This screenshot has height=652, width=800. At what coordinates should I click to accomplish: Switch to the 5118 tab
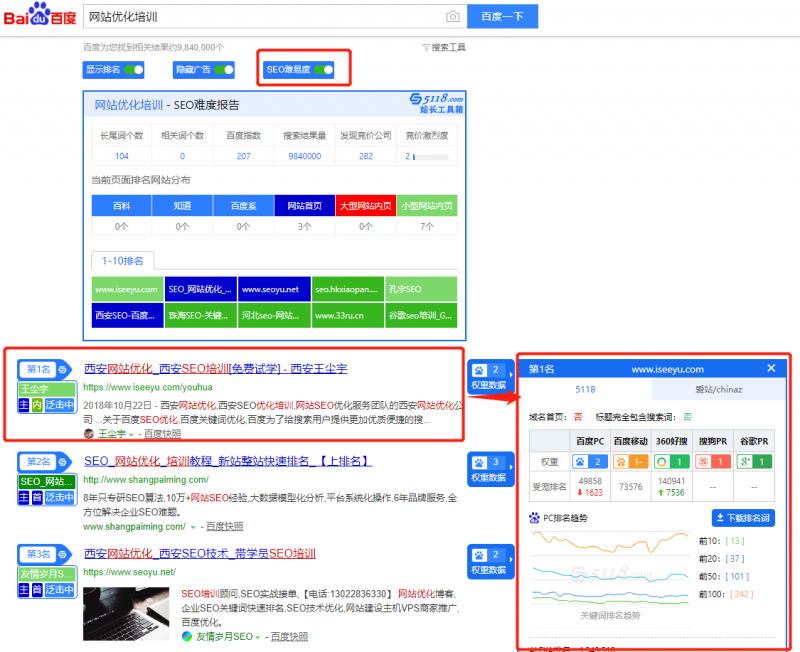(585, 389)
